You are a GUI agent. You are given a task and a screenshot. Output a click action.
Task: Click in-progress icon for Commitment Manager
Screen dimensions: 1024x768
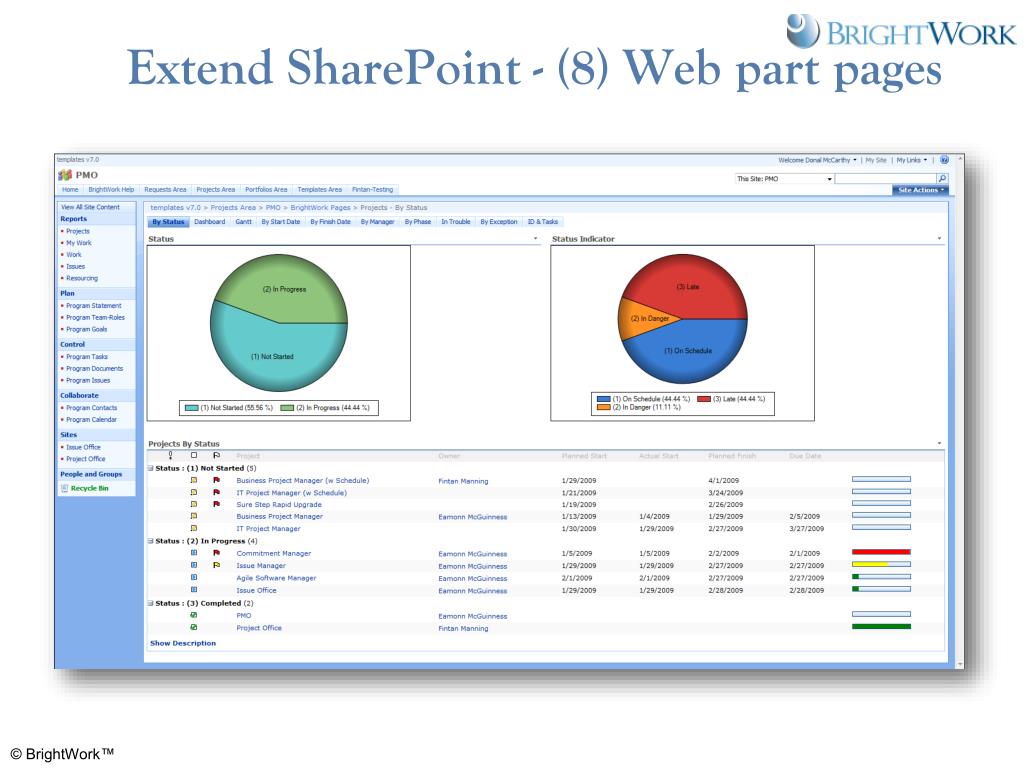pos(194,553)
